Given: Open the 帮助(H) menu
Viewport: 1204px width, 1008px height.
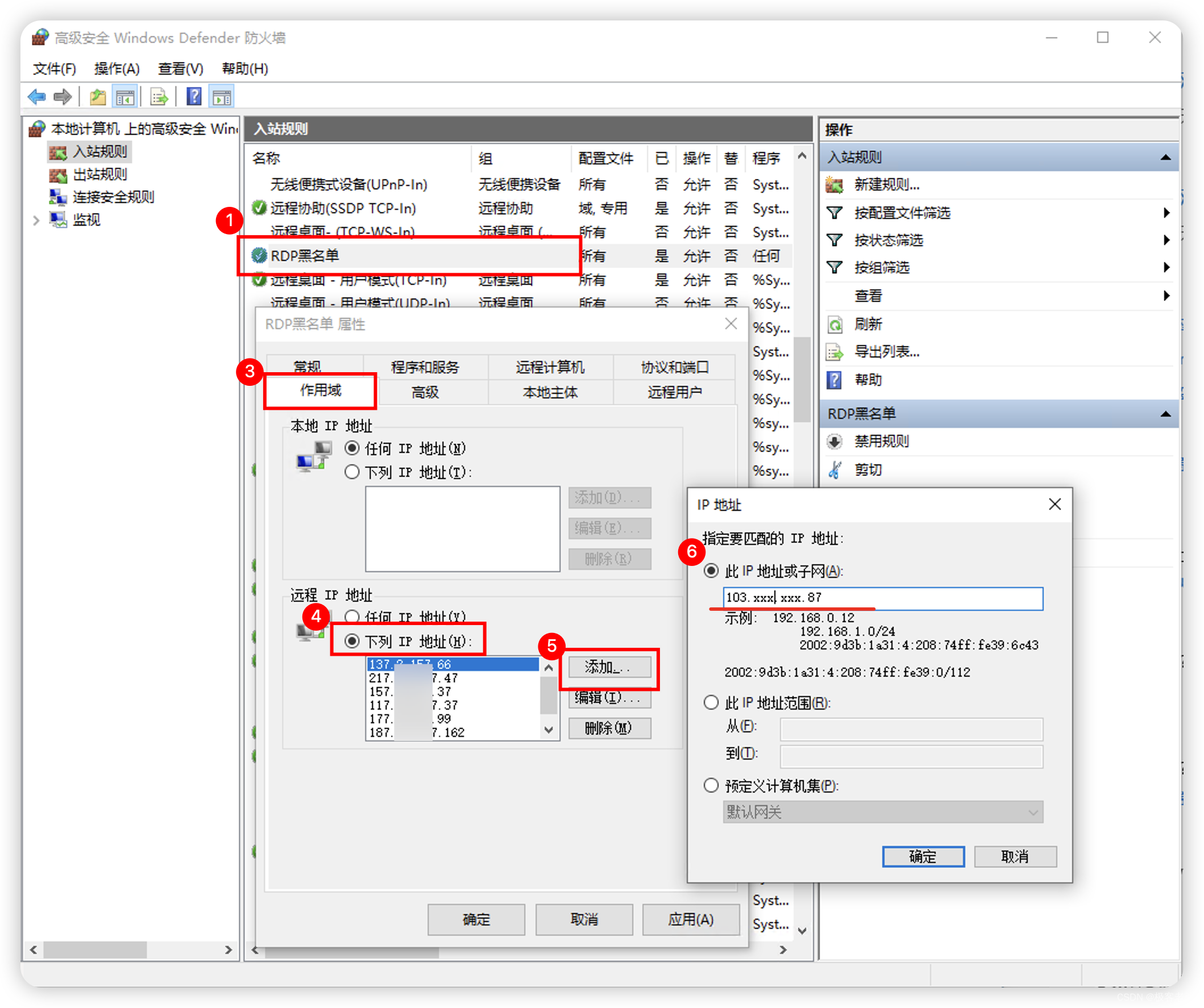Looking at the screenshot, I should (245, 69).
